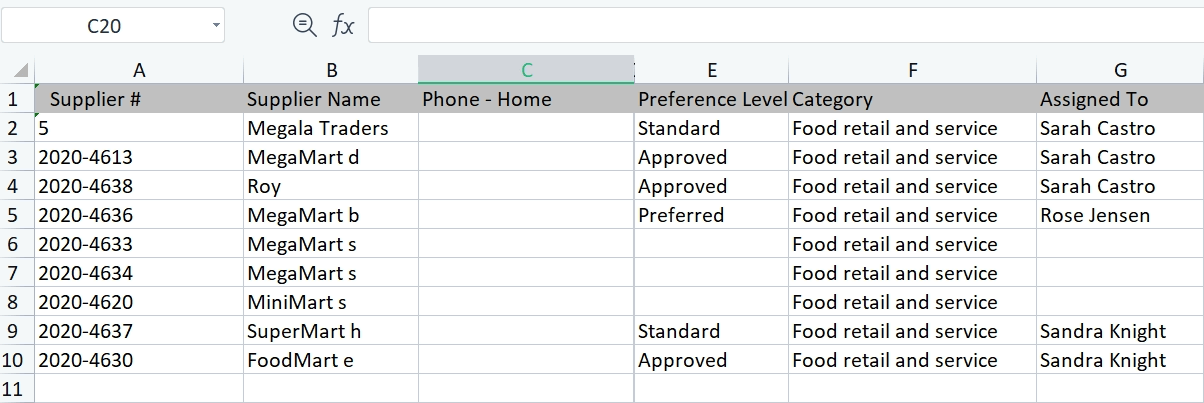Click inside the Name Box showing C20
Viewport: 1204px width, 403px height.
point(104,26)
